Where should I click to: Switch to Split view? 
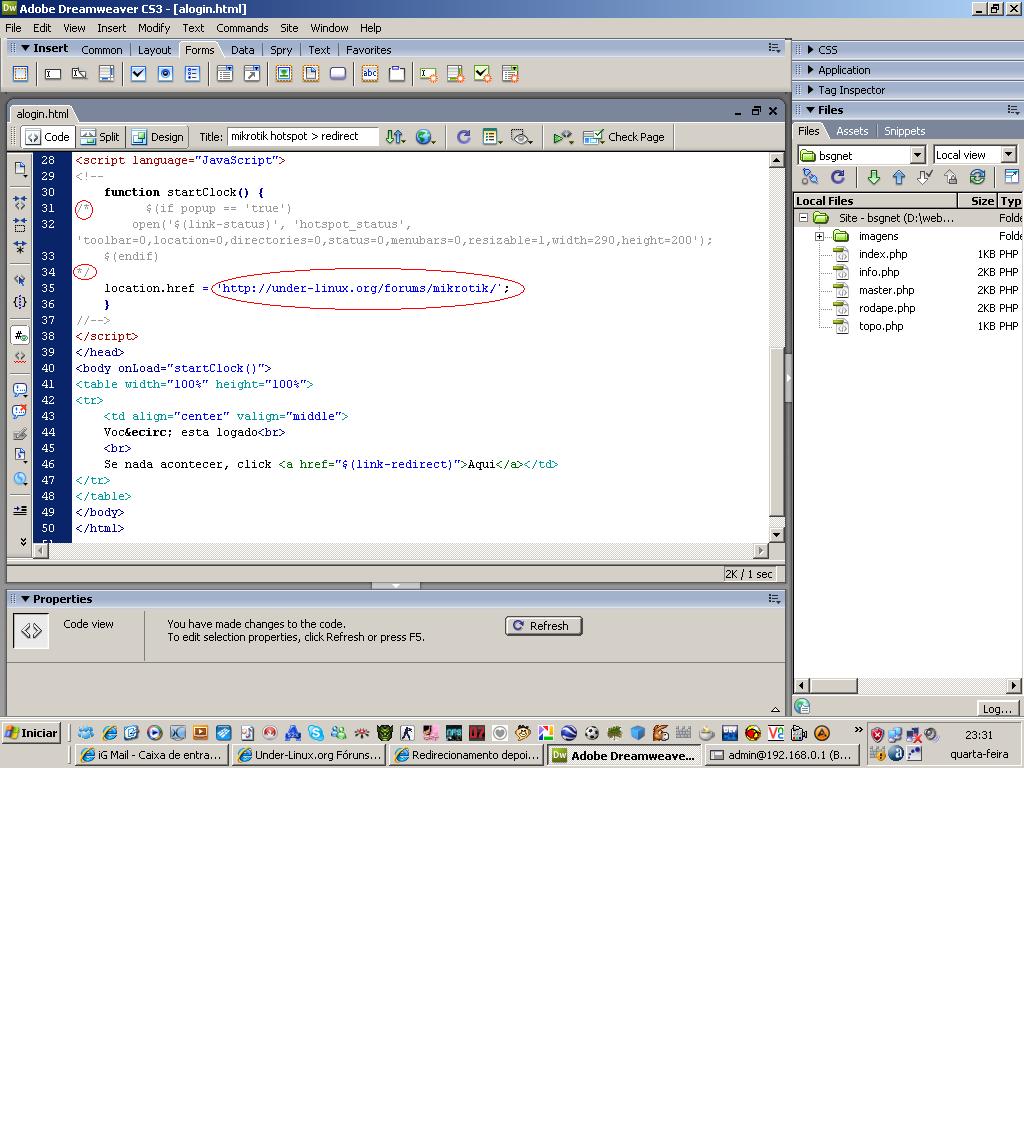[101, 137]
